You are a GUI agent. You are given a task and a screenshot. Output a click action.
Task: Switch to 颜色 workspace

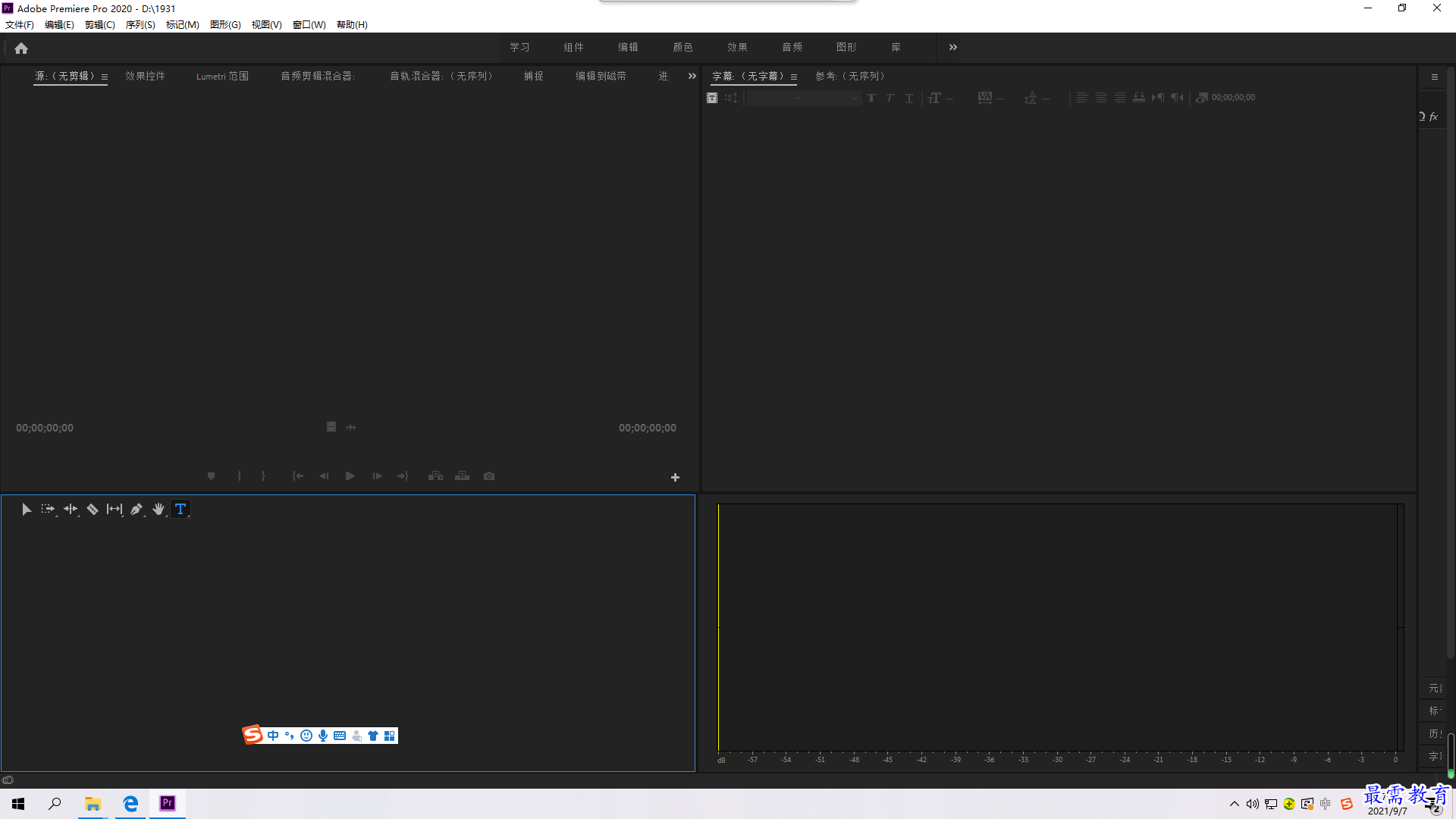682,47
